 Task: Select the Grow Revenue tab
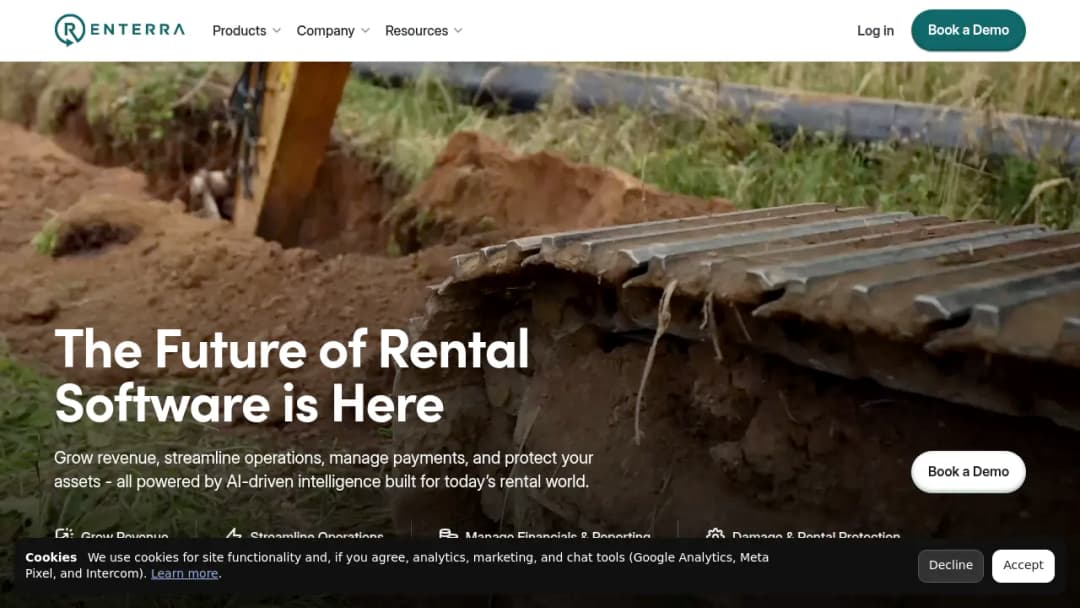pyautogui.click(x=112, y=535)
